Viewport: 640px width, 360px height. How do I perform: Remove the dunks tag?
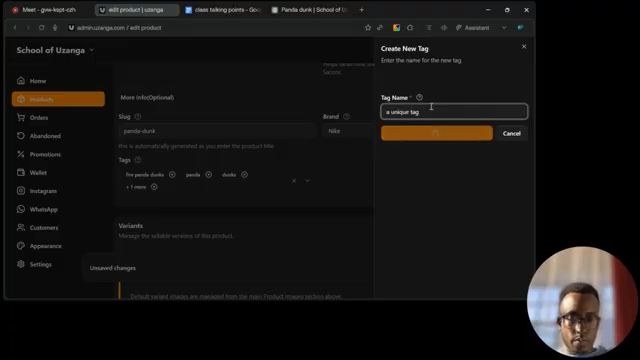[244, 175]
